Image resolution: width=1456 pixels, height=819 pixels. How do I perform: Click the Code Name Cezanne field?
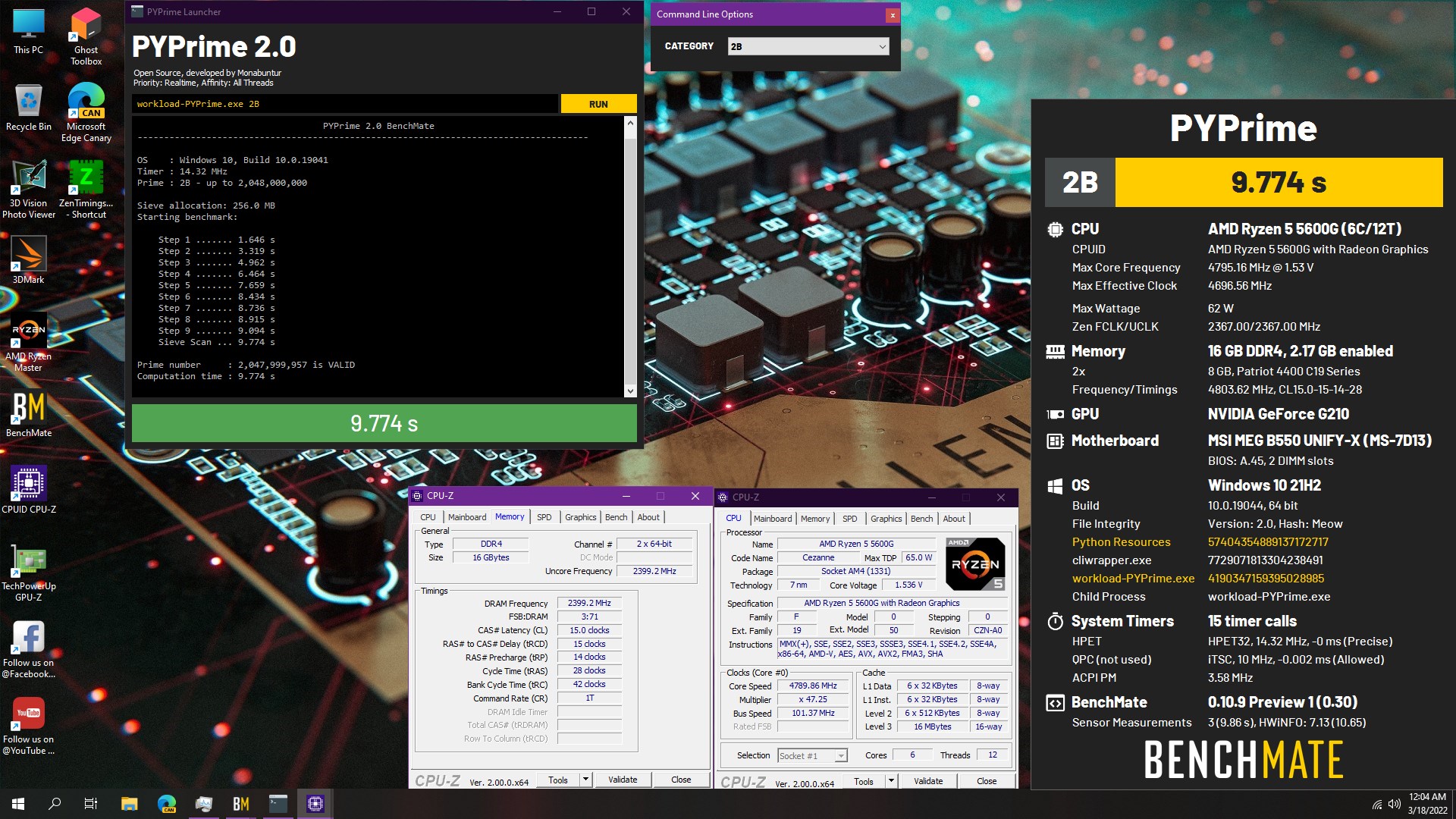coord(818,557)
